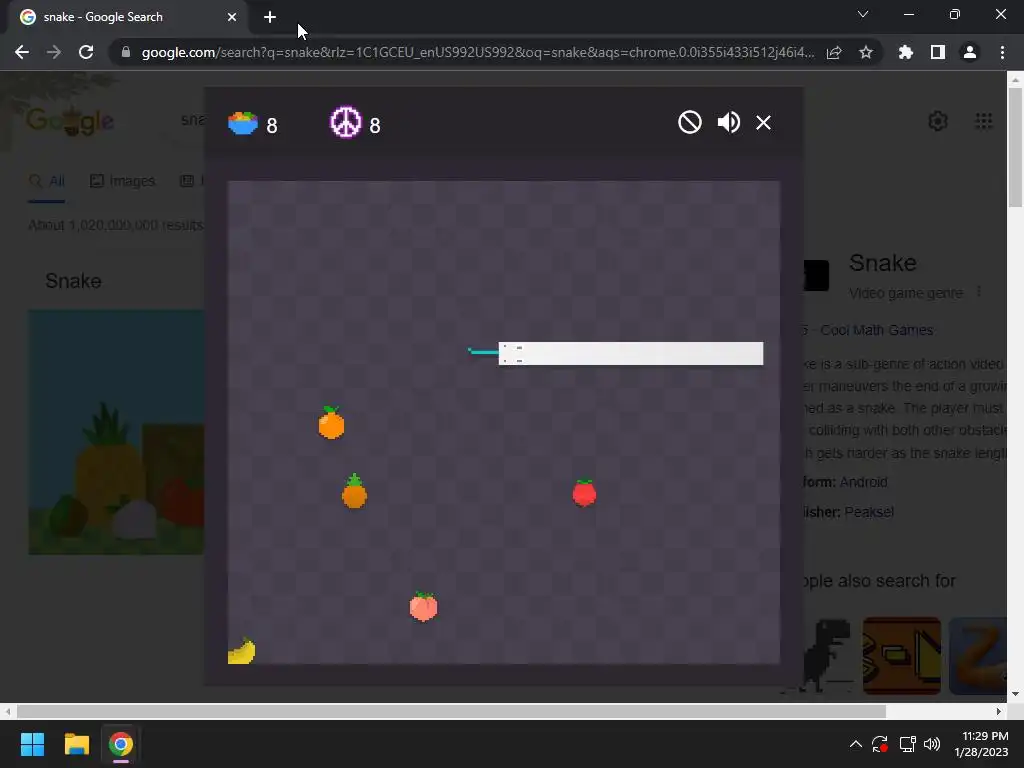Bookmark this page with the star
Screen dimensions: 1024x768
coord(866,52)
